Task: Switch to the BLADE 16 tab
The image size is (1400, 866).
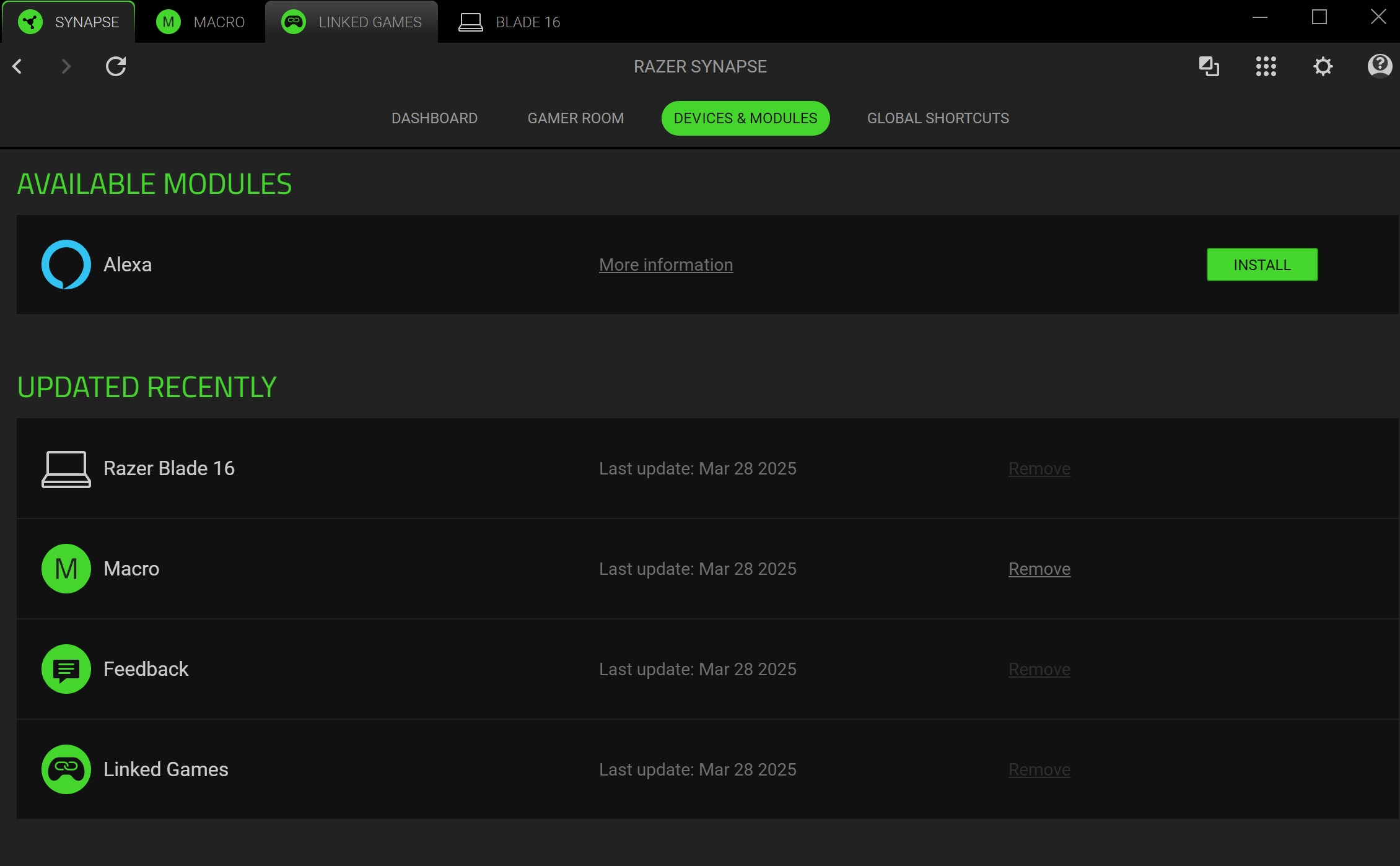Action: pyautogui.click(x=509, y=22)
